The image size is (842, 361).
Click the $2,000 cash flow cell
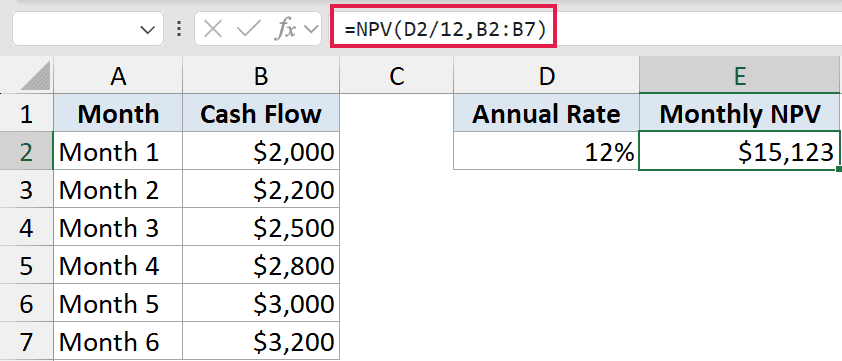point(261,151)
